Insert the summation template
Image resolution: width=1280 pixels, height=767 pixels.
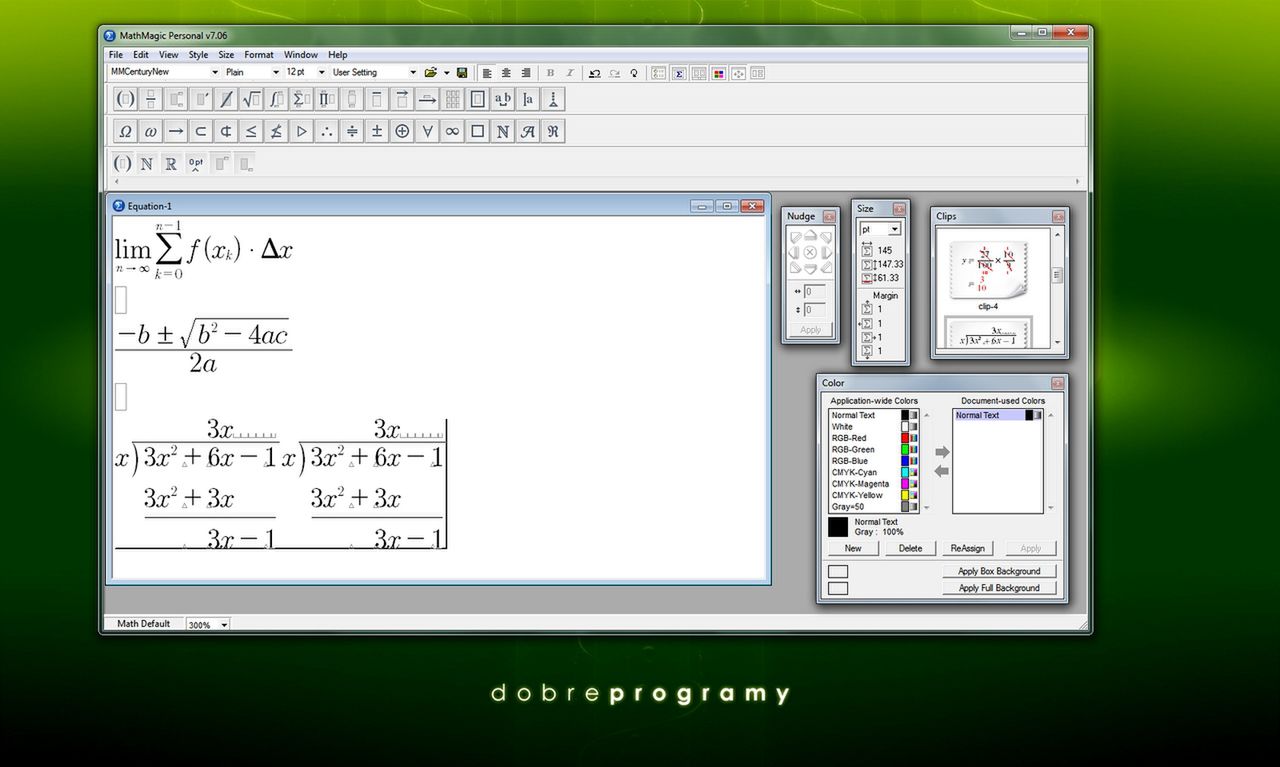click(x=302, y=98)
